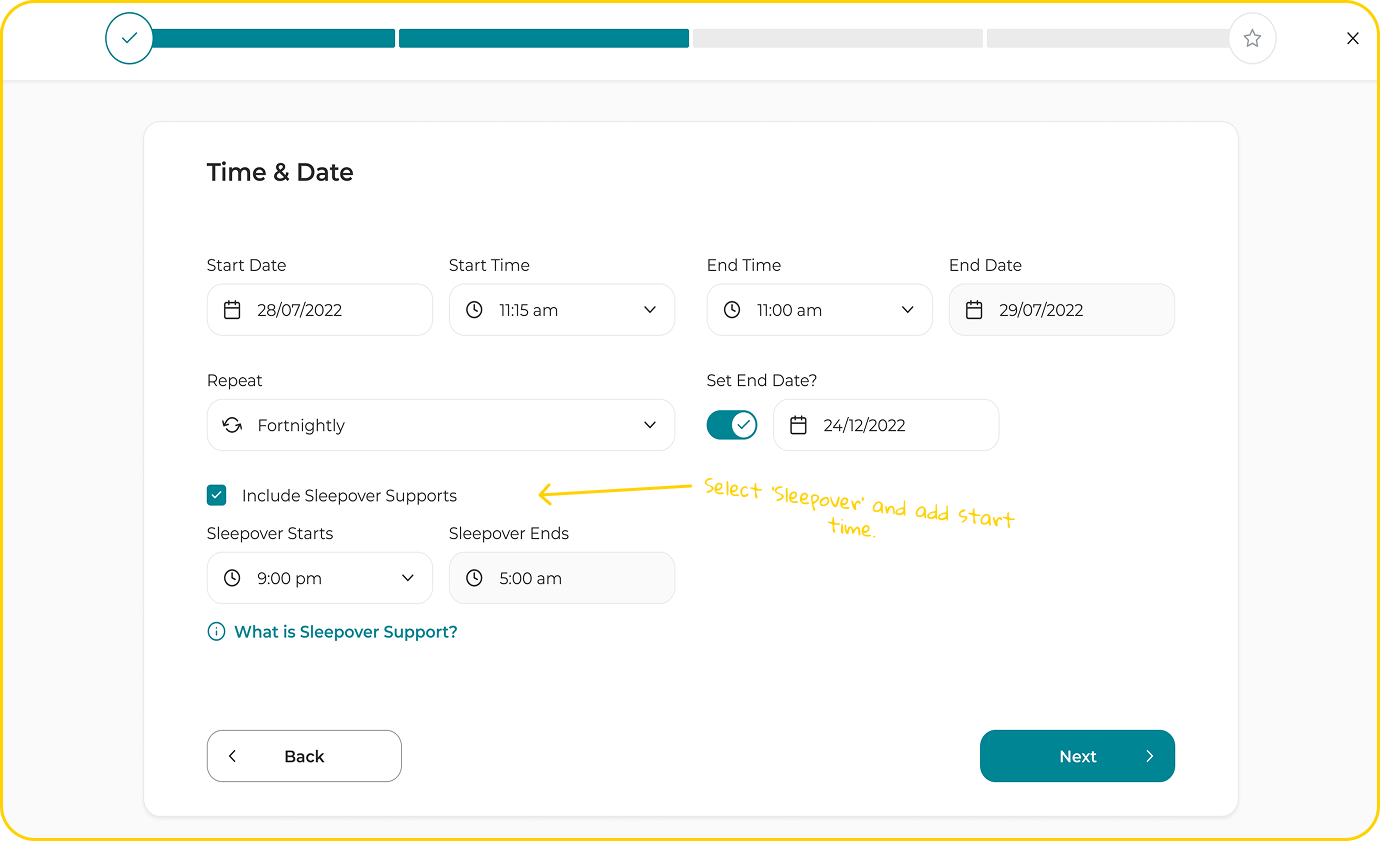The height and width of the screenshot is (841, 1380).
Task: Click the repeat arrows icon beside Fortnightly
Action: pyautogui.click(x=232, y=425)
